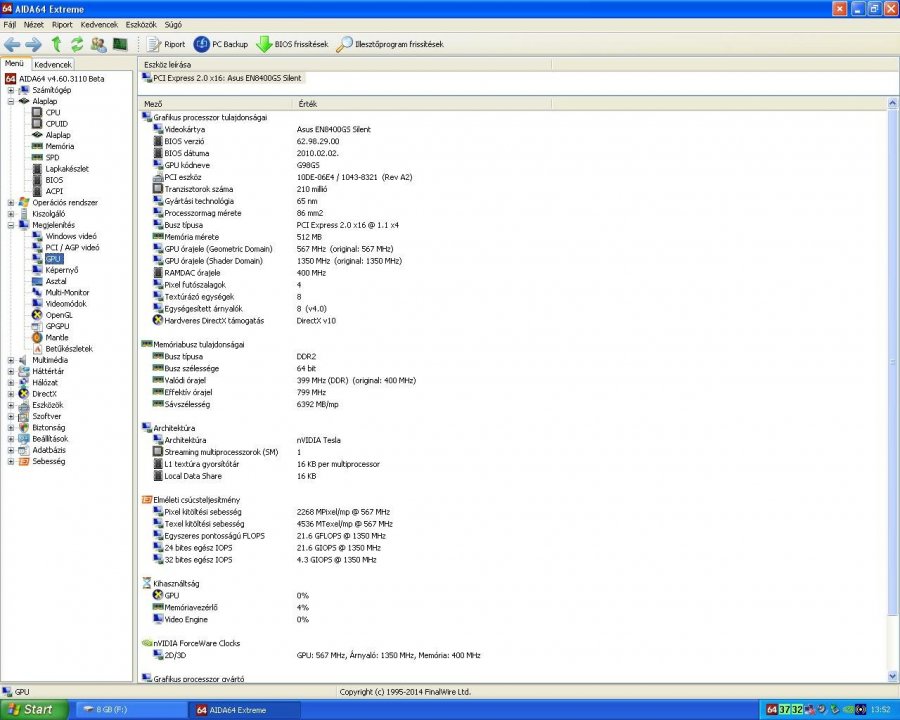Viewport: 900px width, 720px height.
Task: Click the taskbar clock showing 13:52
Action: pos(880,710)
